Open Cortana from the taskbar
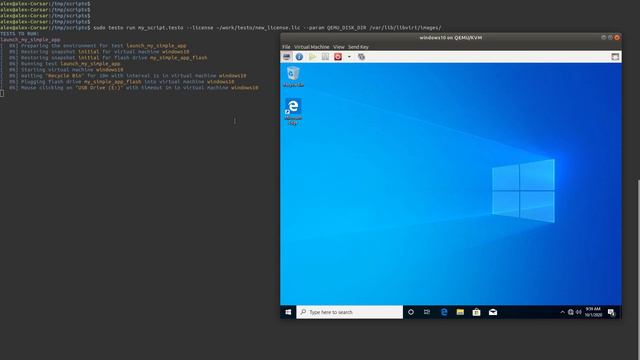Image resolution: width=640 pixels, height=360 pixels. click(411, 312)
